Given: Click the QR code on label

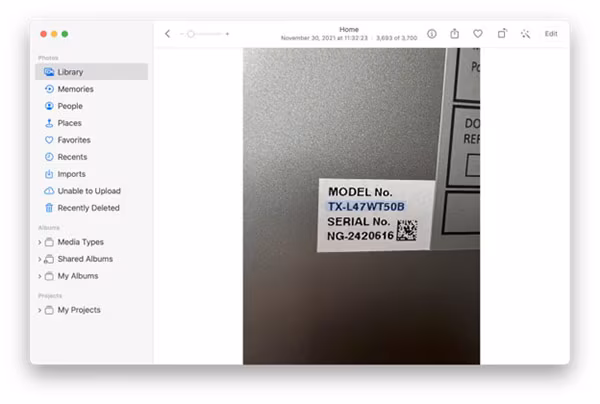Looking at the screenshot, I should pyautogui.click(x=407, y=230).
